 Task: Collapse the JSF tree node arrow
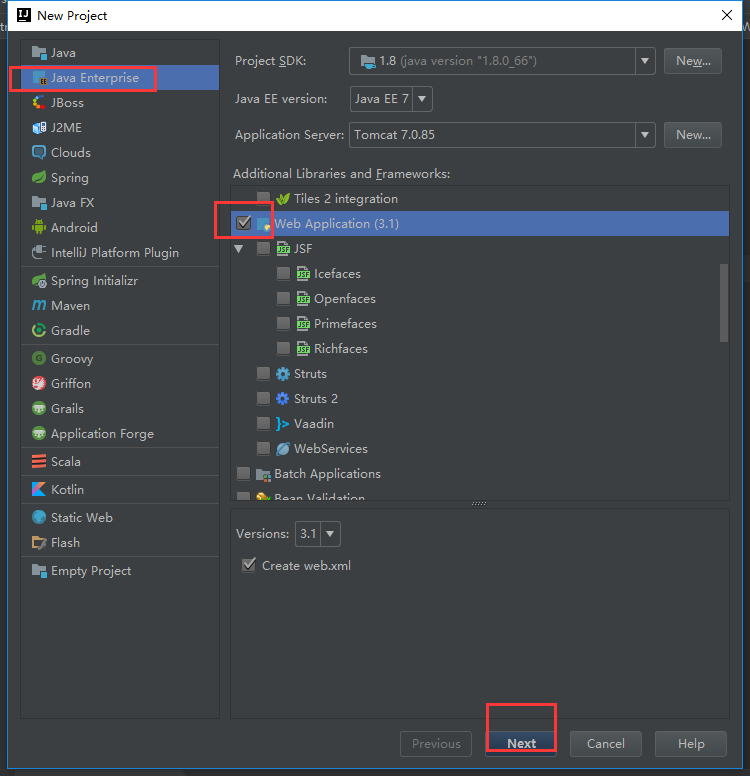coord(239,249)
